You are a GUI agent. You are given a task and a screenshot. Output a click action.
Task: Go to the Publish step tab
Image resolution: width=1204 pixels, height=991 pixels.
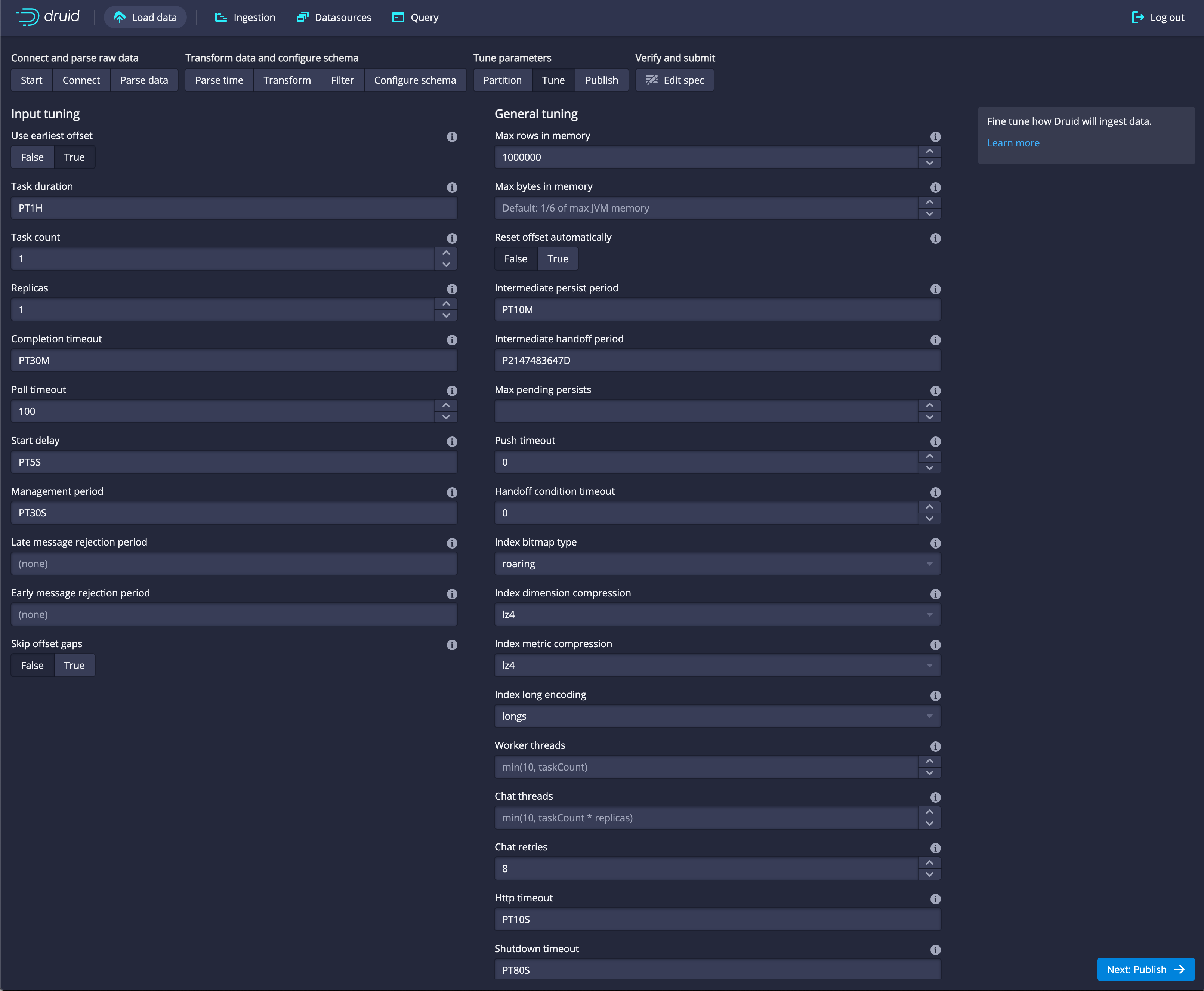[x=602, y=80]
